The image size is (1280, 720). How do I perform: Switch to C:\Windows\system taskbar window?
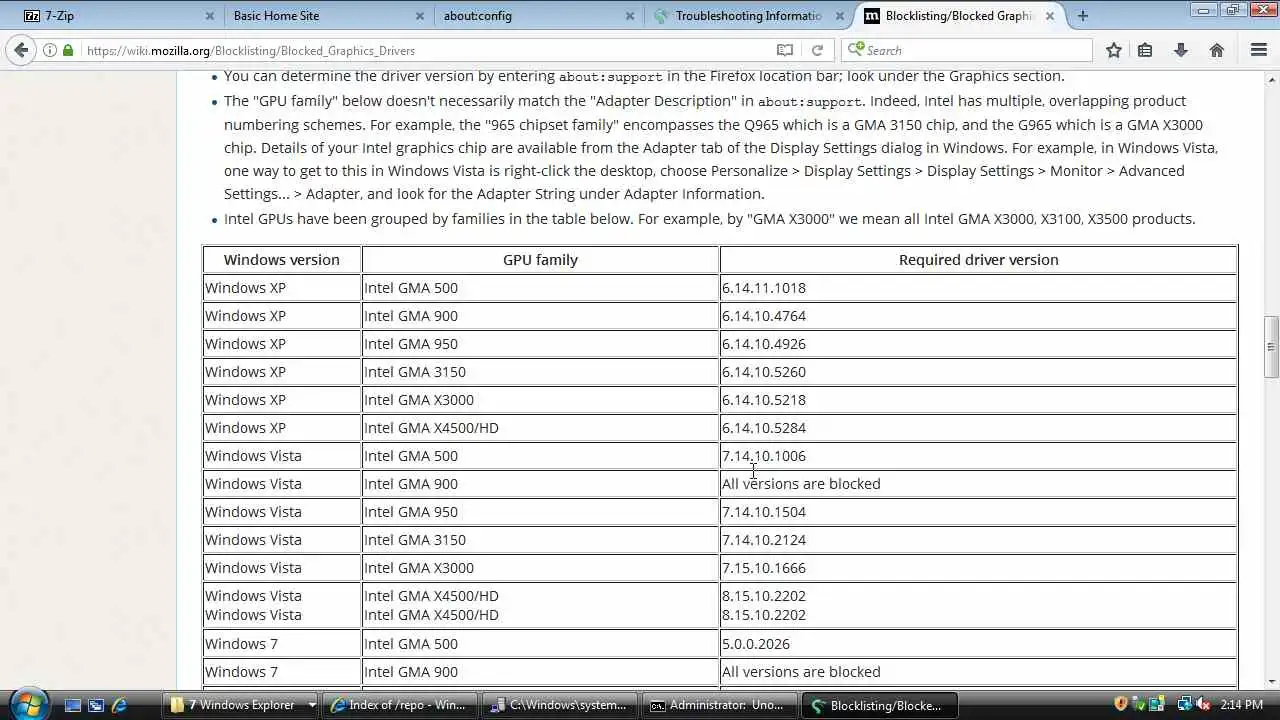558,705
